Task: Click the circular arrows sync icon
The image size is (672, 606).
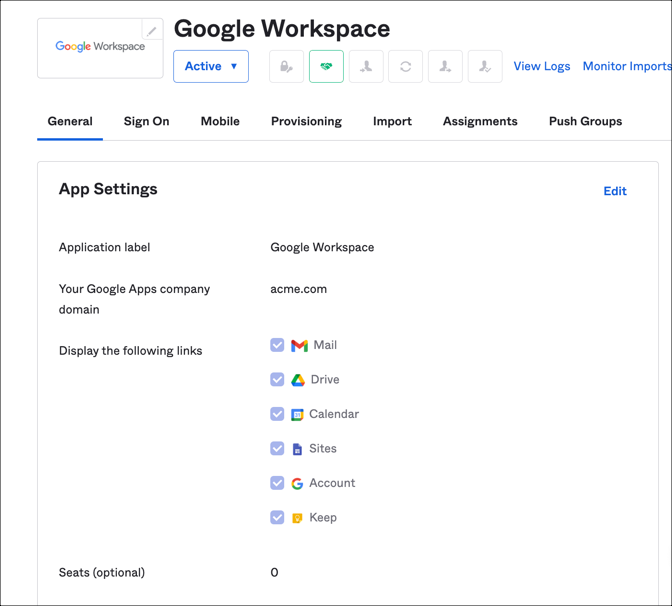Action: (405, 67)
